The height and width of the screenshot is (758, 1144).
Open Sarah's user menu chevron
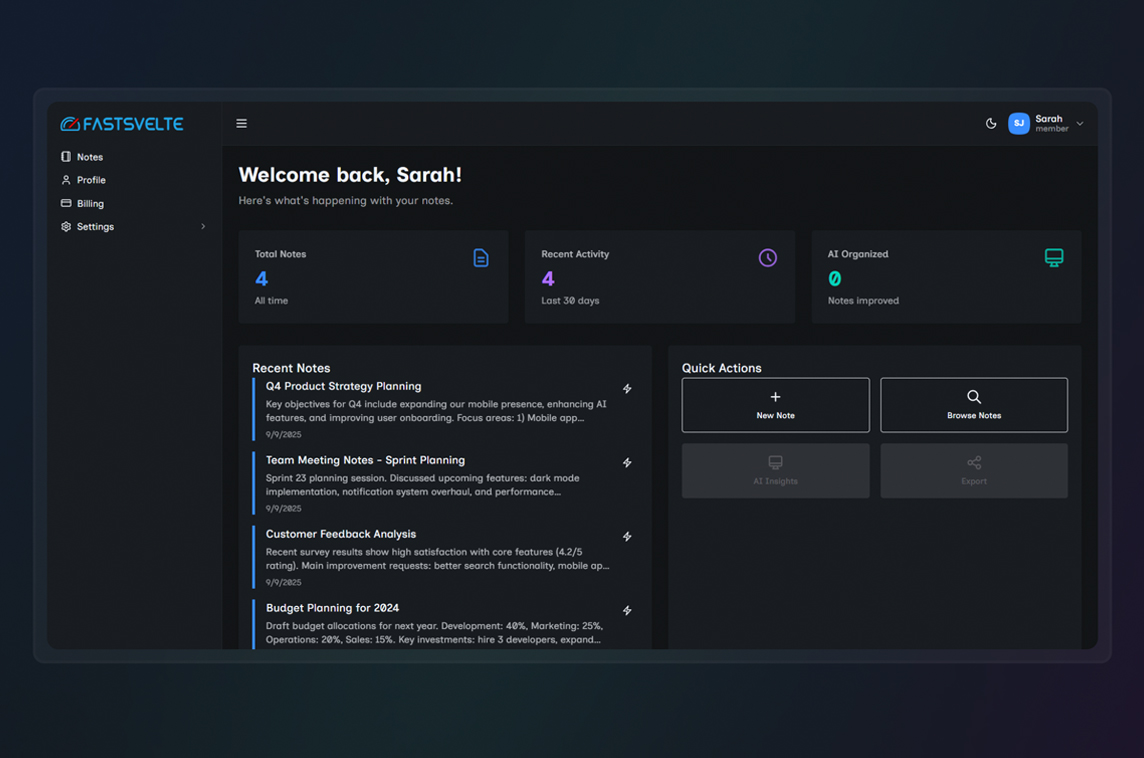point(1080,123)
